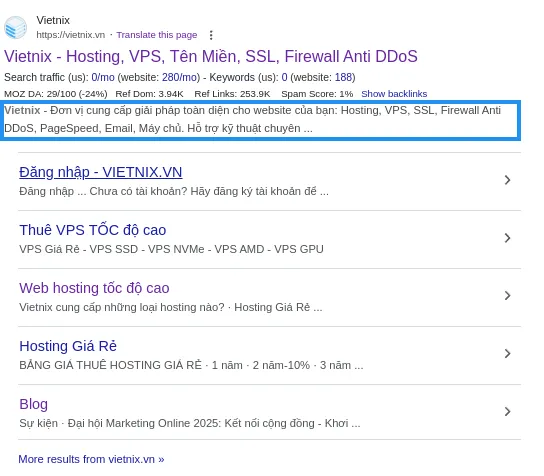Open Đăng nhập - VIETNIX.VN sitelink
Image resolution: width=544 pixels, height=476 pixels.
point(101,172)
